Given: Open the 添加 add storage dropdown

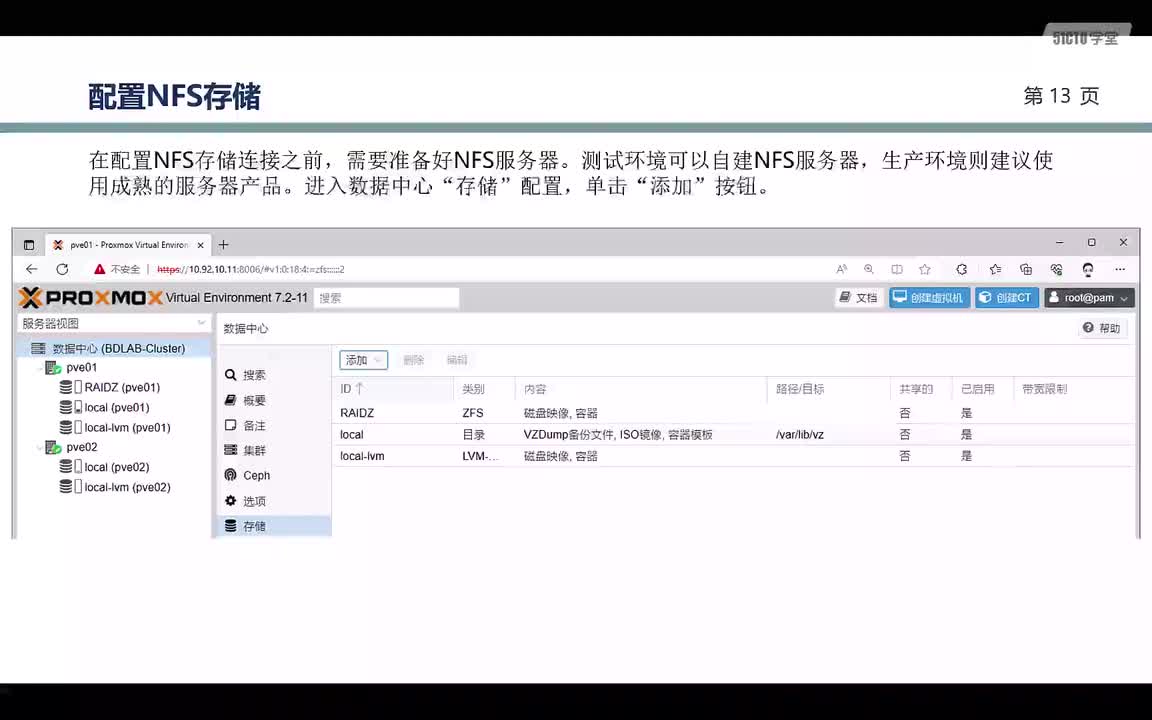Looking at the screenshot, I should (x=363, y=360).
